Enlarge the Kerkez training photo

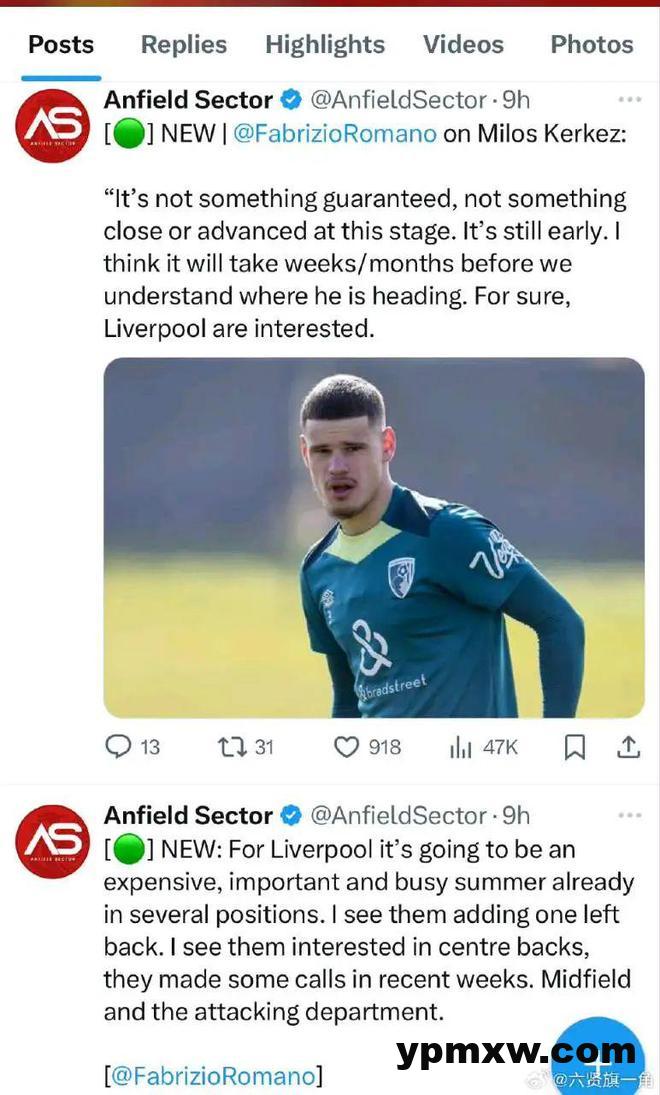pyautogui.click(x=374, y=537)
